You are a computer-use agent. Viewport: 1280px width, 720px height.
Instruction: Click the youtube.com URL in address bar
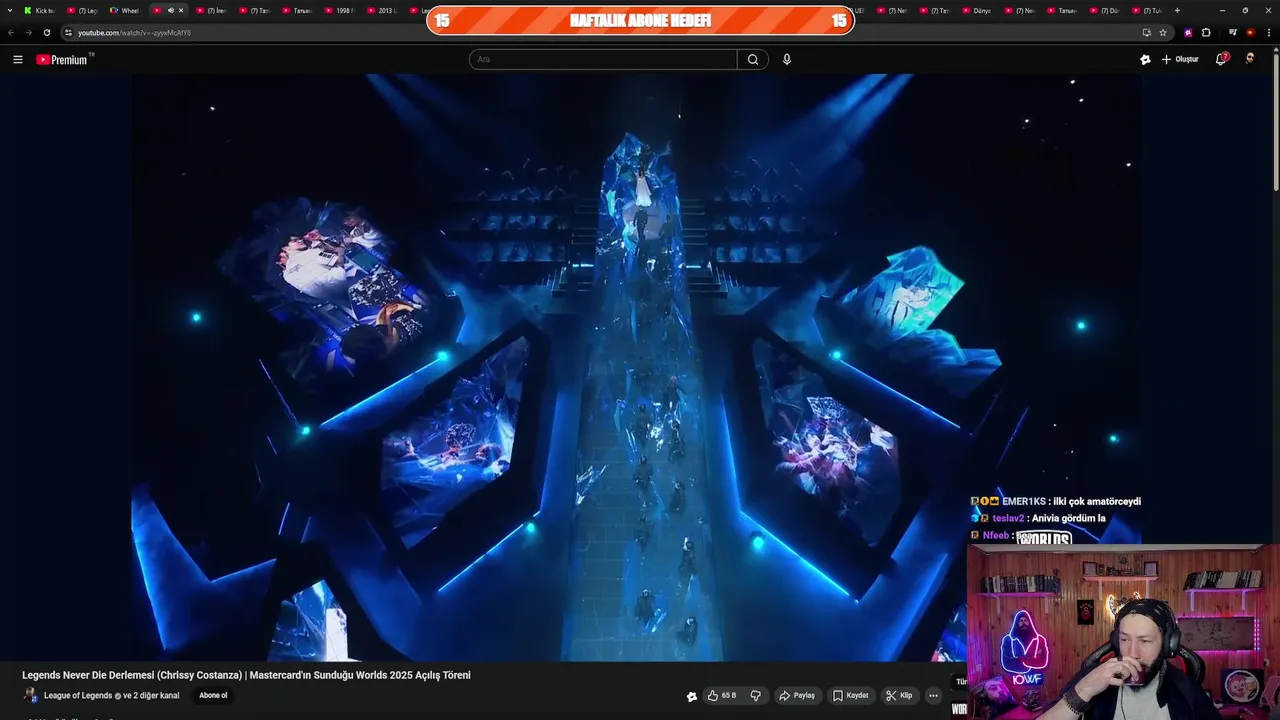click(x=134, y=32)
